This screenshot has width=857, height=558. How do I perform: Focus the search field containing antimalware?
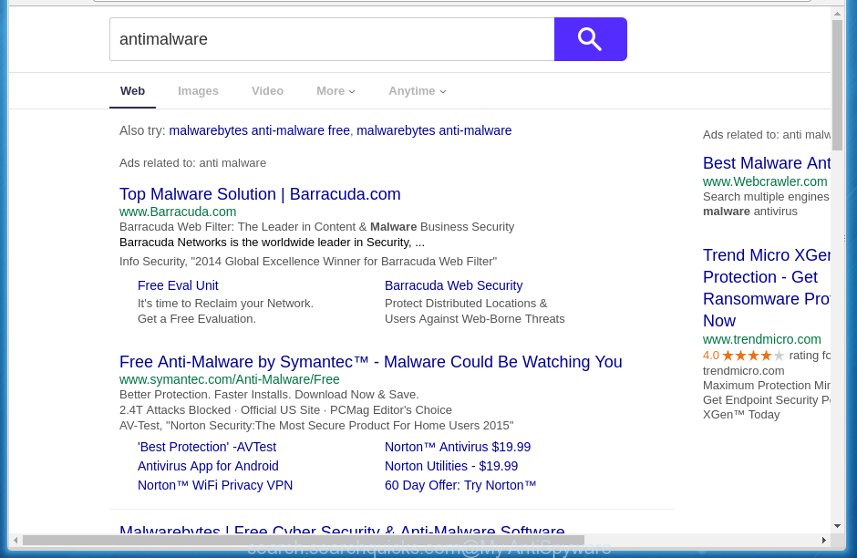(332, 39)
